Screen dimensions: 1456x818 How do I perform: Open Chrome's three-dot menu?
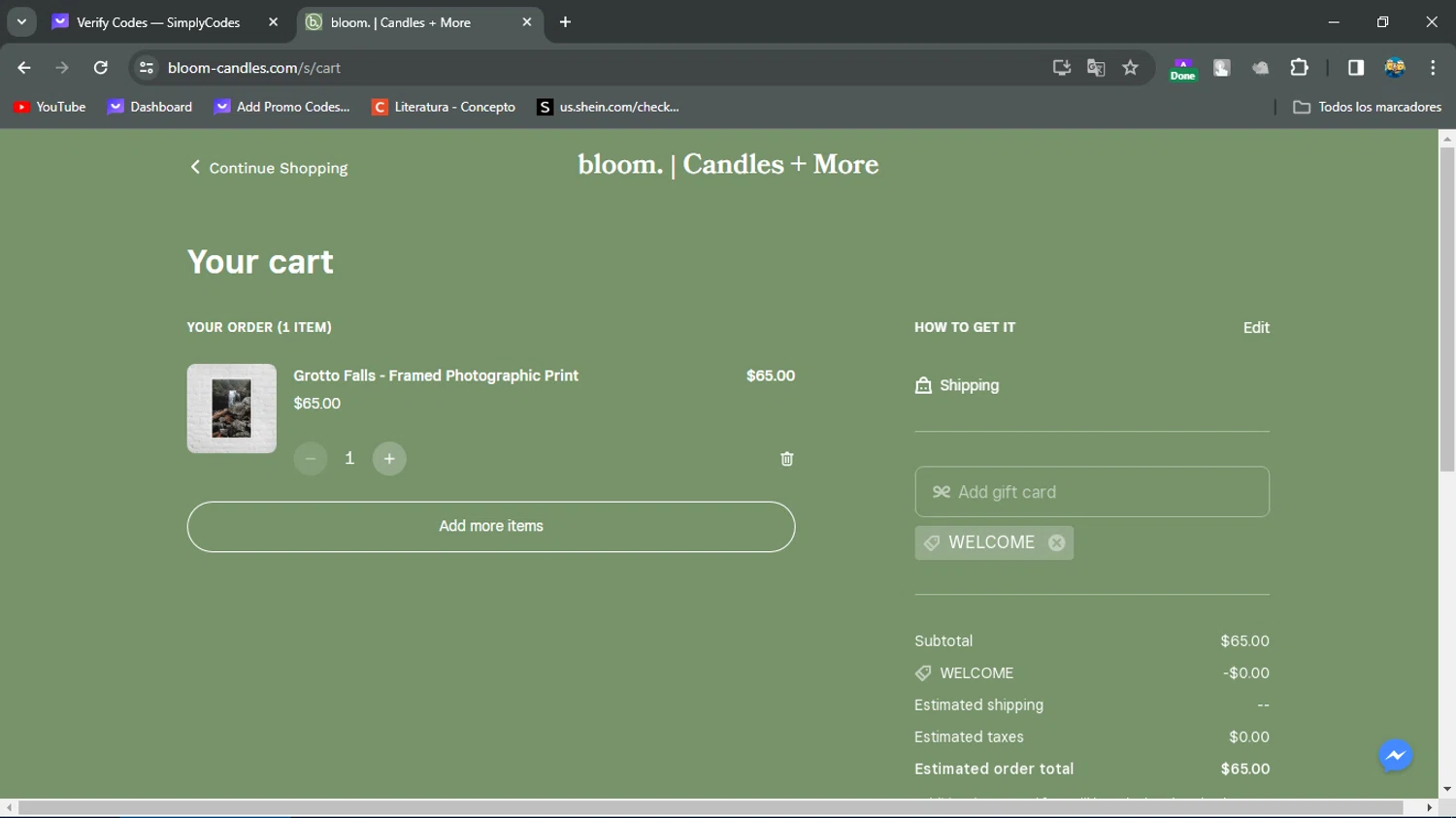(1433, 68)
